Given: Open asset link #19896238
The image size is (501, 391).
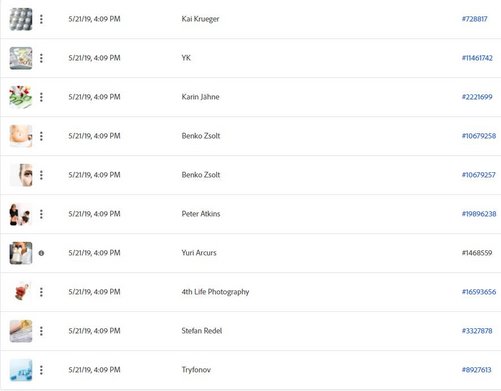Looking at the screenshot, I should click(479, 214).
